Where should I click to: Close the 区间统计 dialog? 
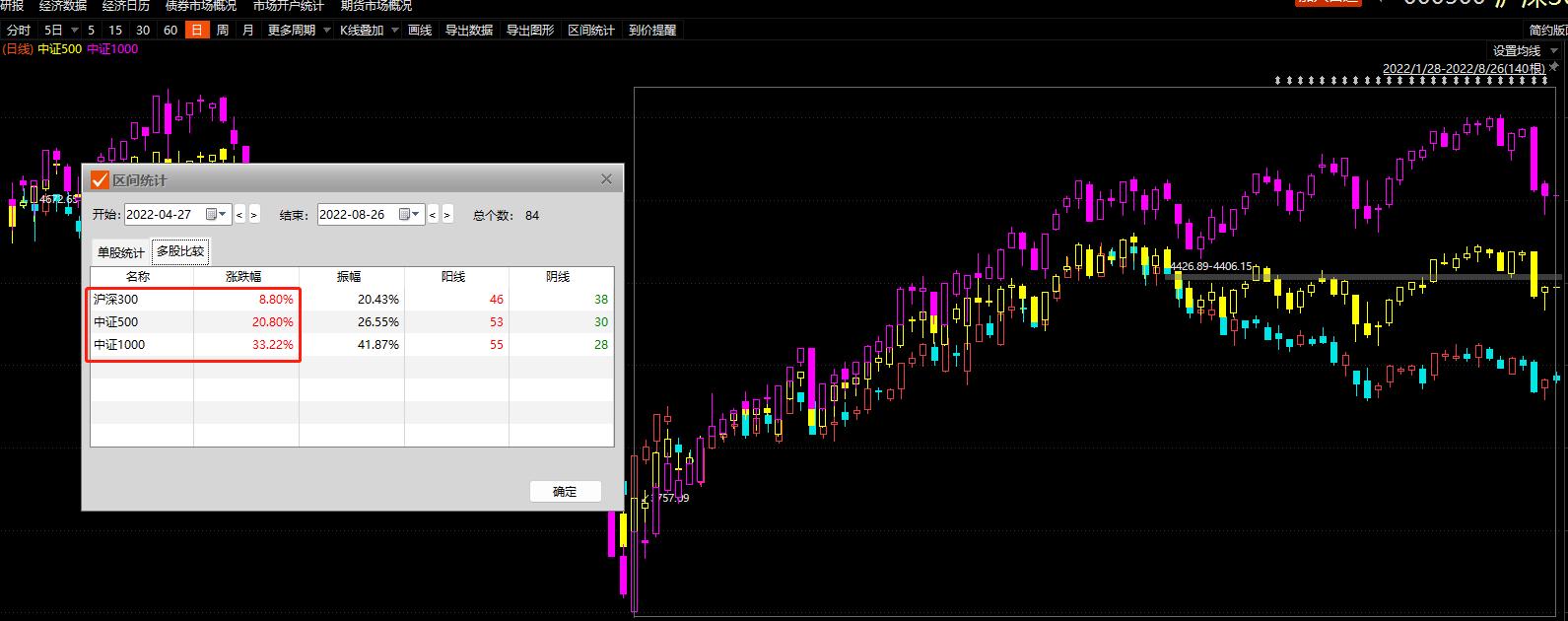(x=606, y=179)
